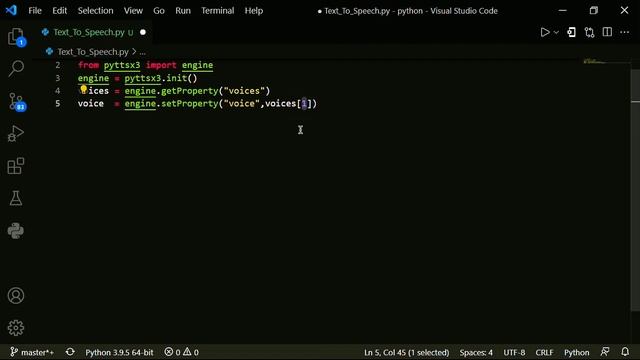Viewport: 640px width, 360px height.
Task: Change indentation via Spaces: 4
Action: click(x=476, y=352)
